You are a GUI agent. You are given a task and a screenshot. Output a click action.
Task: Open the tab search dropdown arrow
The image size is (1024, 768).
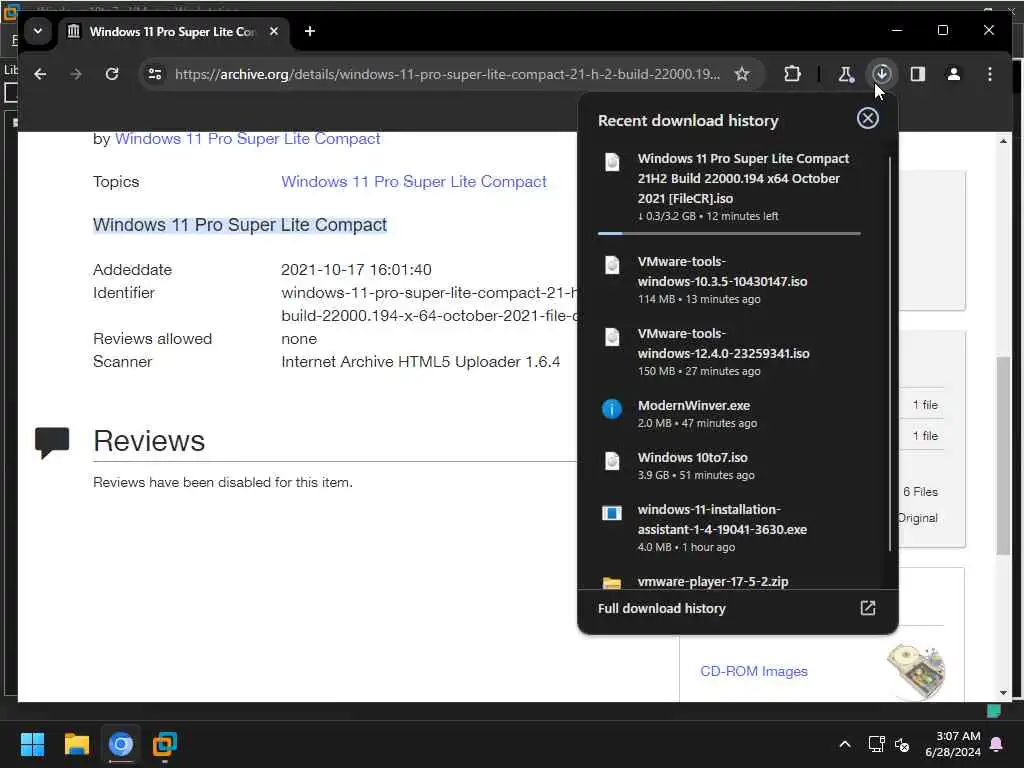tap(38, 31)
